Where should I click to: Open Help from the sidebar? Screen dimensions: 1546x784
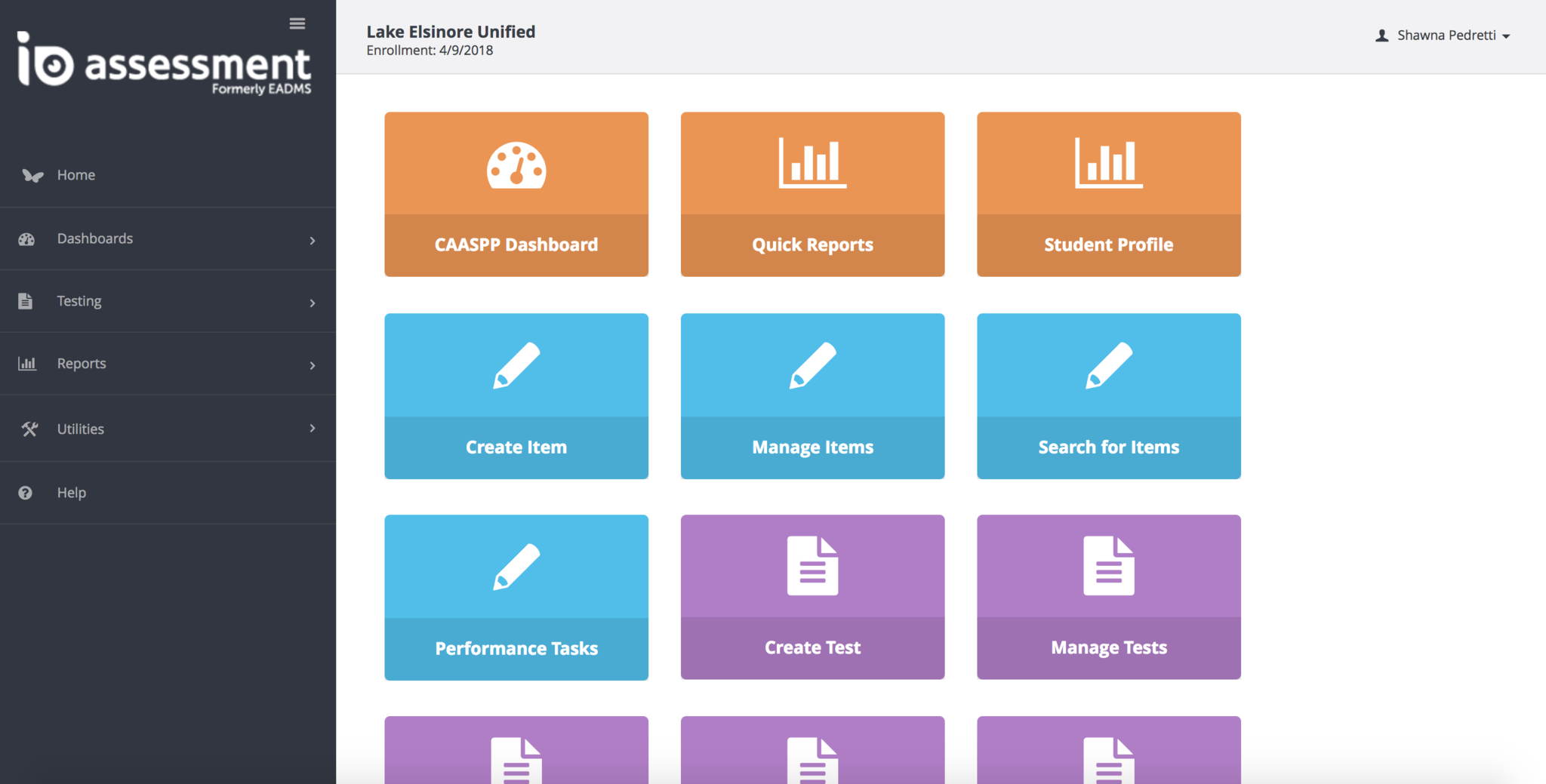point(72,493)
